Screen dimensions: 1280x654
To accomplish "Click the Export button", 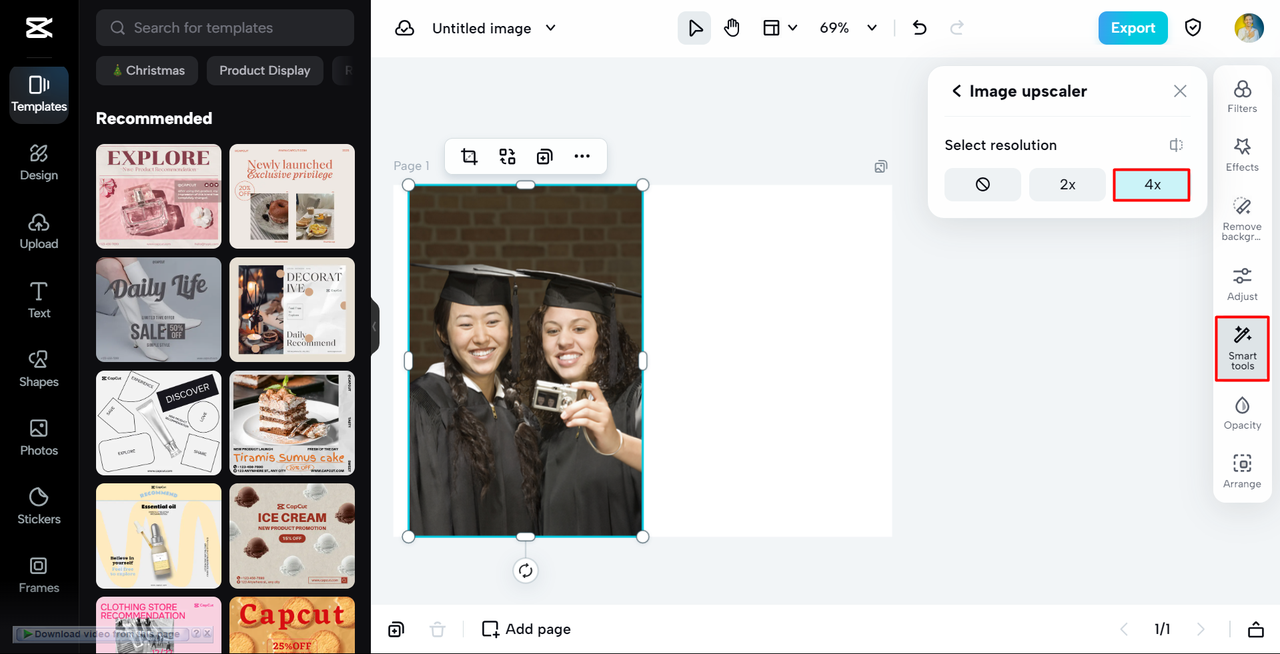I will 1133,28.
